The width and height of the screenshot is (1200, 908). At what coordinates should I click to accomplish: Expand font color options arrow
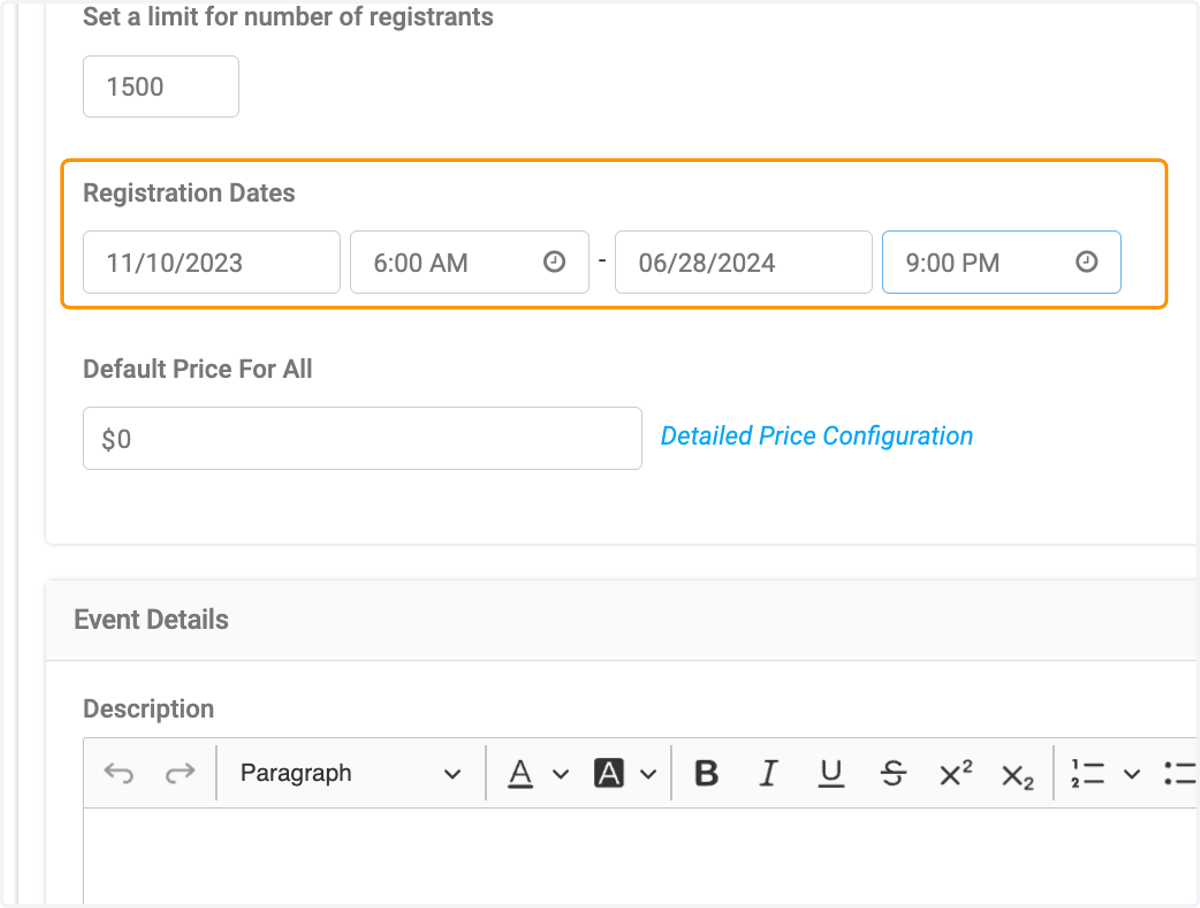pos(560,774)
